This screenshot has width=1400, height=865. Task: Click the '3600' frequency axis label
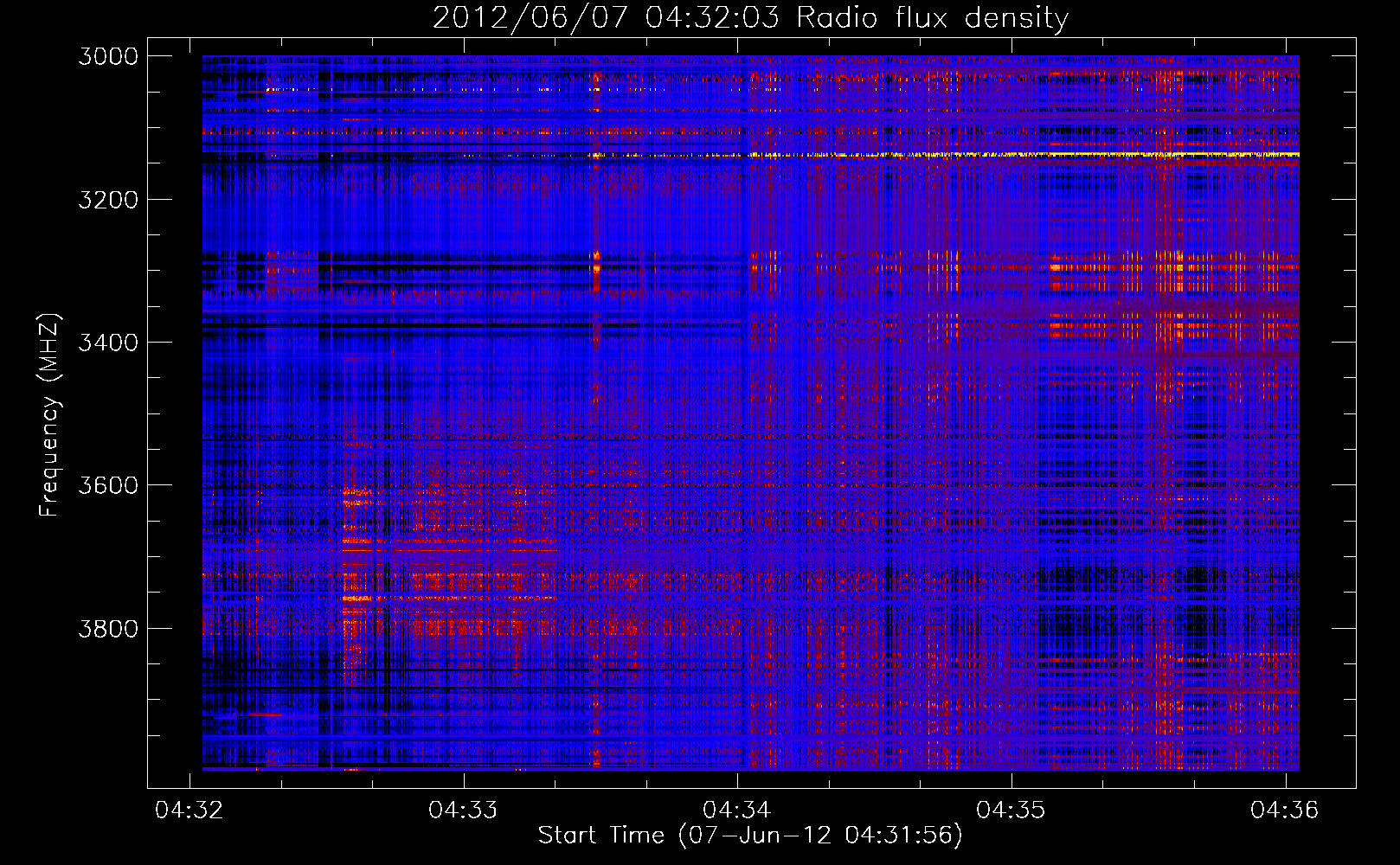[x=108, y=485]
